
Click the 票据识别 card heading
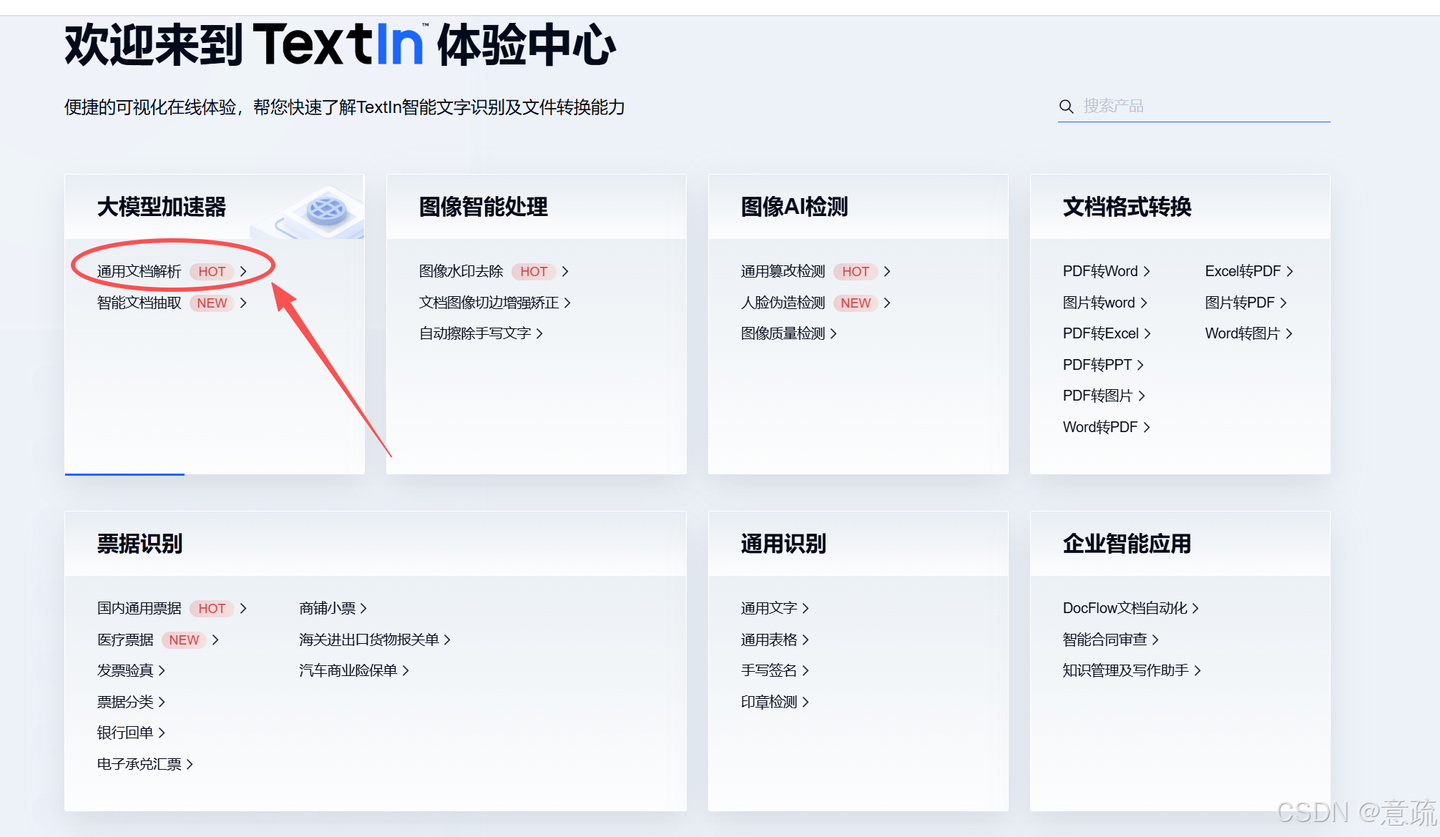click(140, 544)
